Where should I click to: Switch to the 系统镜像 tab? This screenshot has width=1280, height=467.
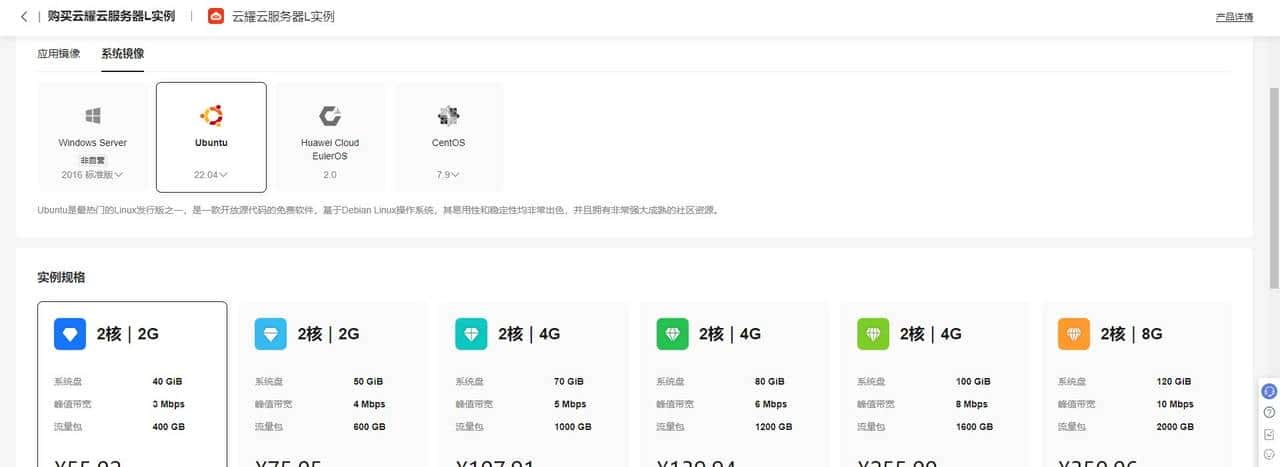pos(122,54)
